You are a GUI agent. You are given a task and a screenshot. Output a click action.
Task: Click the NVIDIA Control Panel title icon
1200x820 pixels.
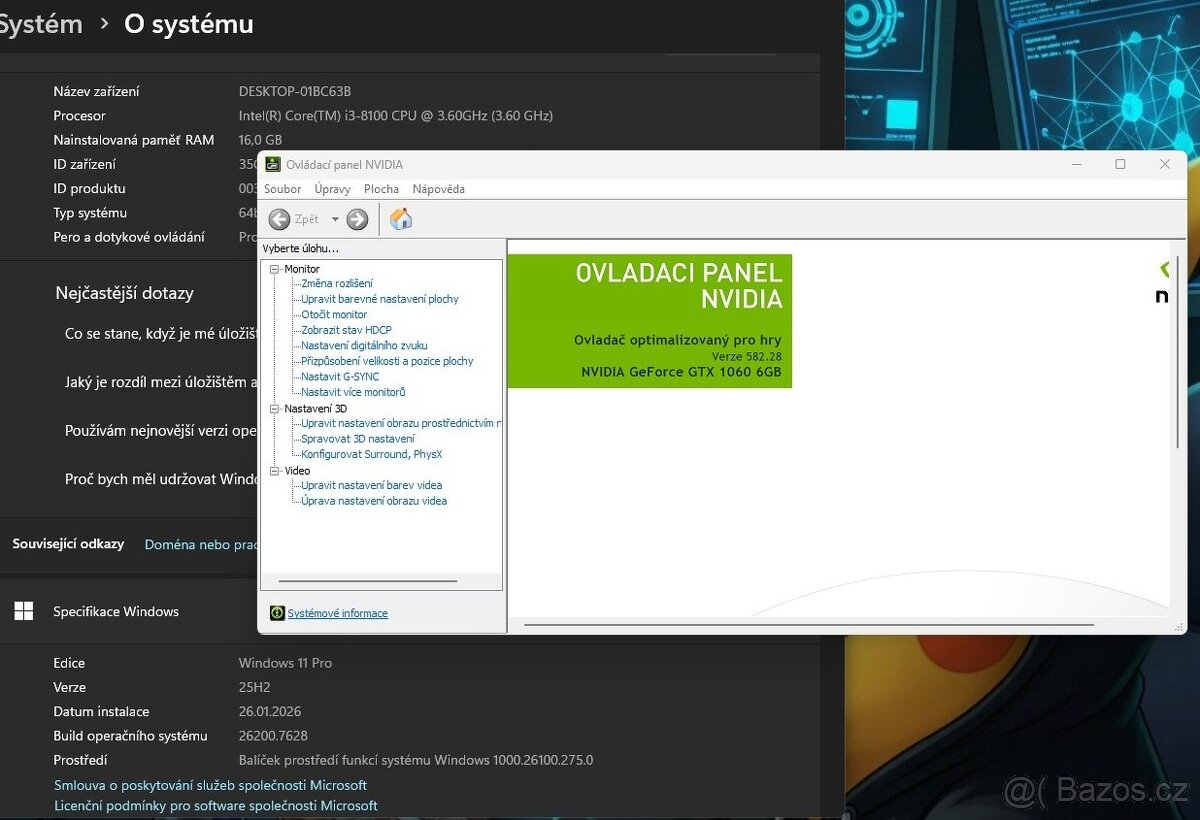click(273, 165)
